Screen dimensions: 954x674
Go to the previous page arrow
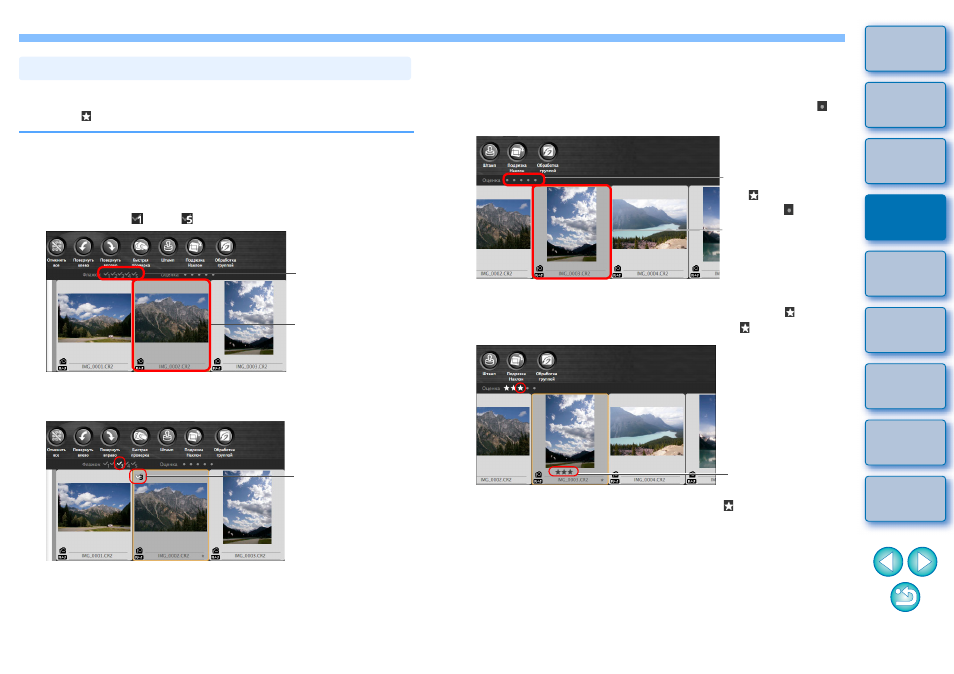(x=888, y=561)
